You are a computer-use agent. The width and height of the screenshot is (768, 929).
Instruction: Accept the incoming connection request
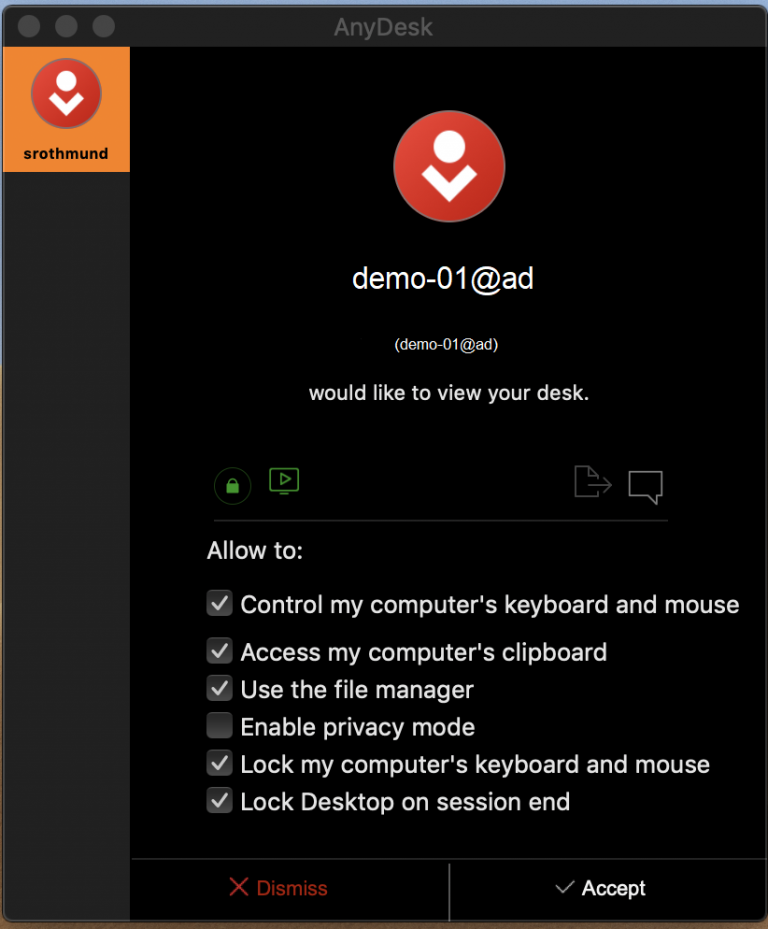(612, 888)
